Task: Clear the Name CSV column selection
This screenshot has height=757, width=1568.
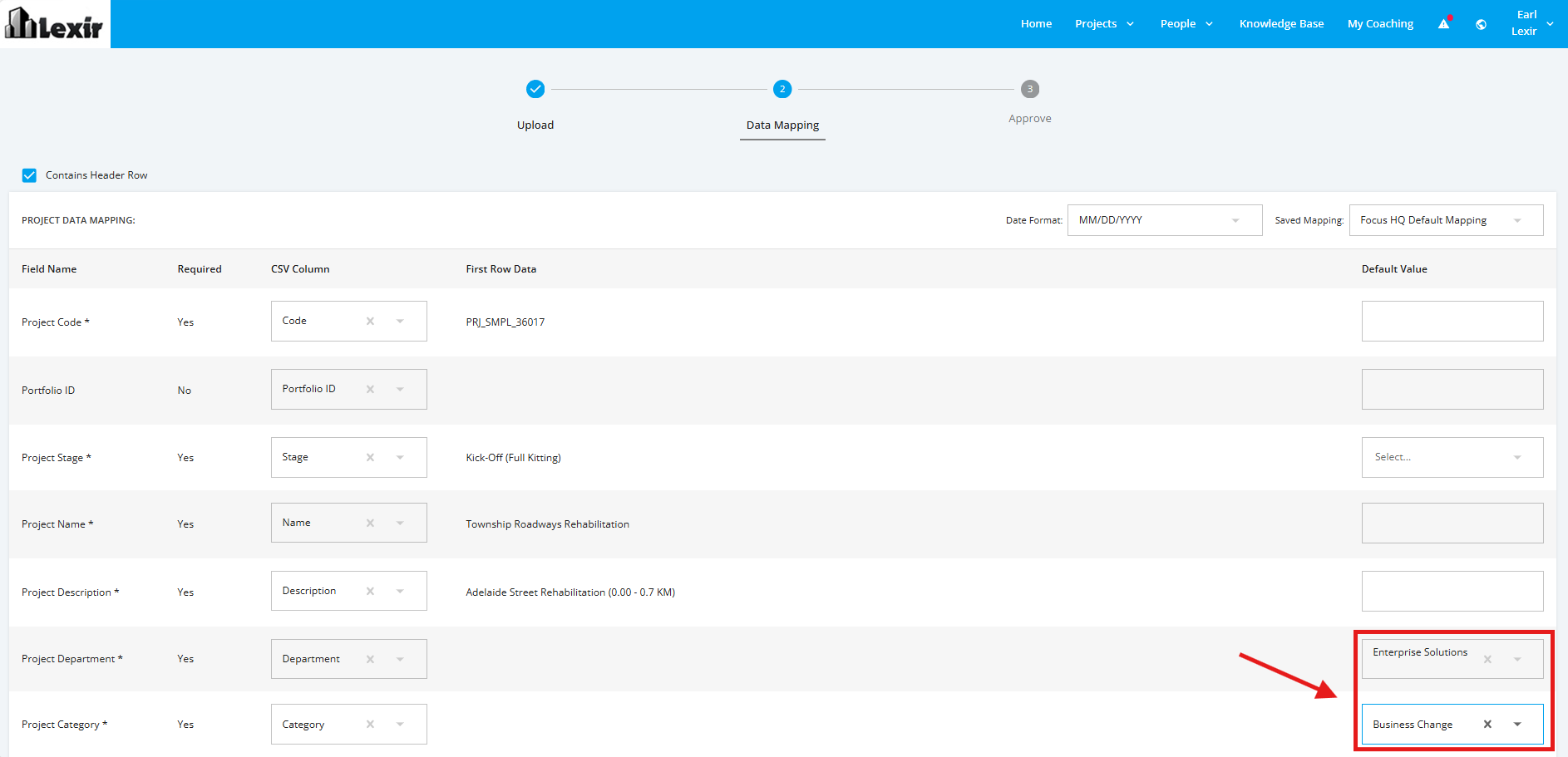Action: (370, 523)
